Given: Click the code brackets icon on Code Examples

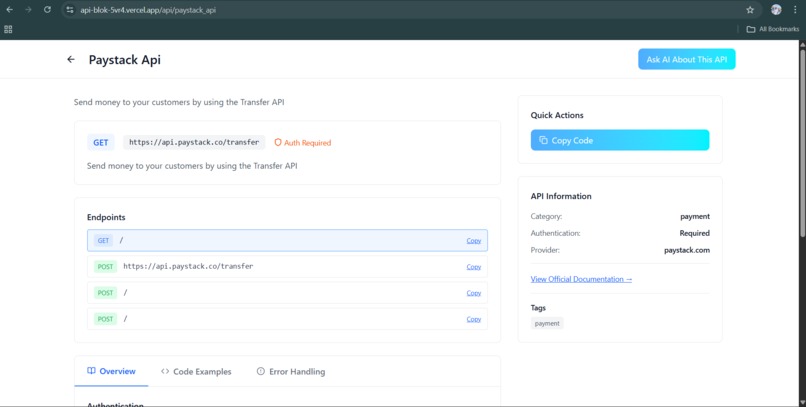Looking at the screenshot, I should point(165,371).
